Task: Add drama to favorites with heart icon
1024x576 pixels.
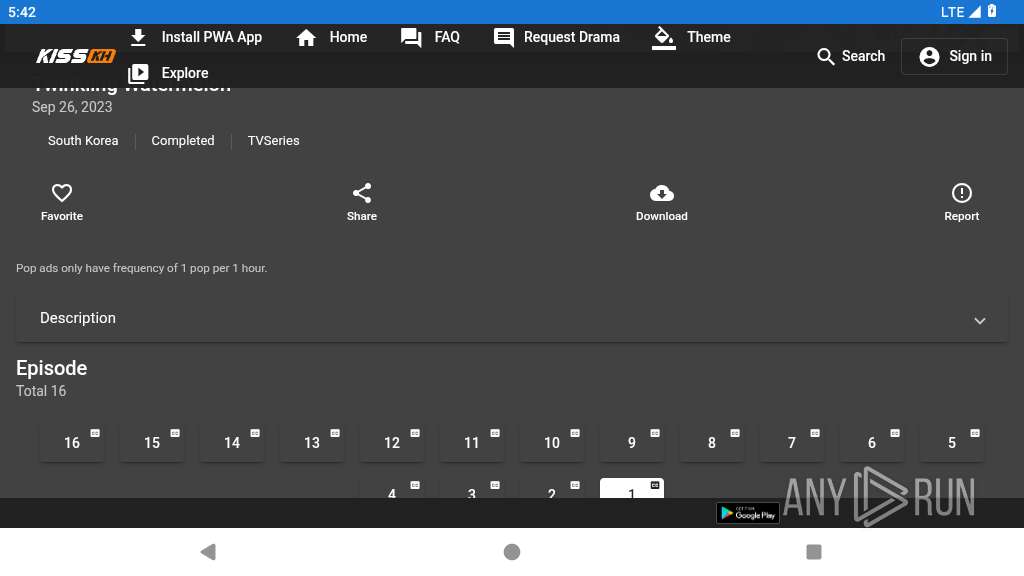Action: (62, 193)
